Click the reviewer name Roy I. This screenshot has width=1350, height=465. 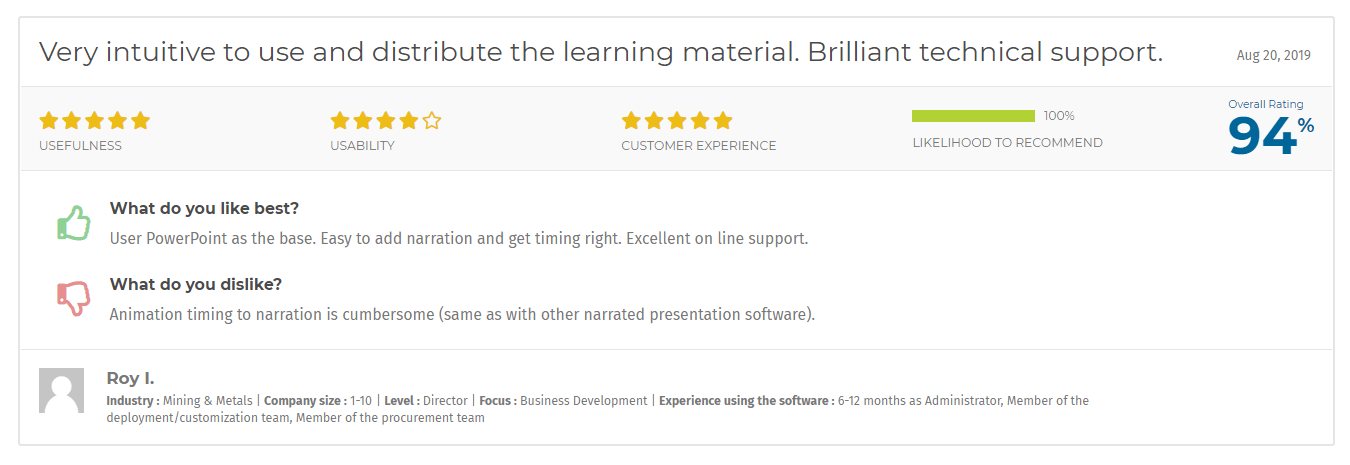click(130, 378)
